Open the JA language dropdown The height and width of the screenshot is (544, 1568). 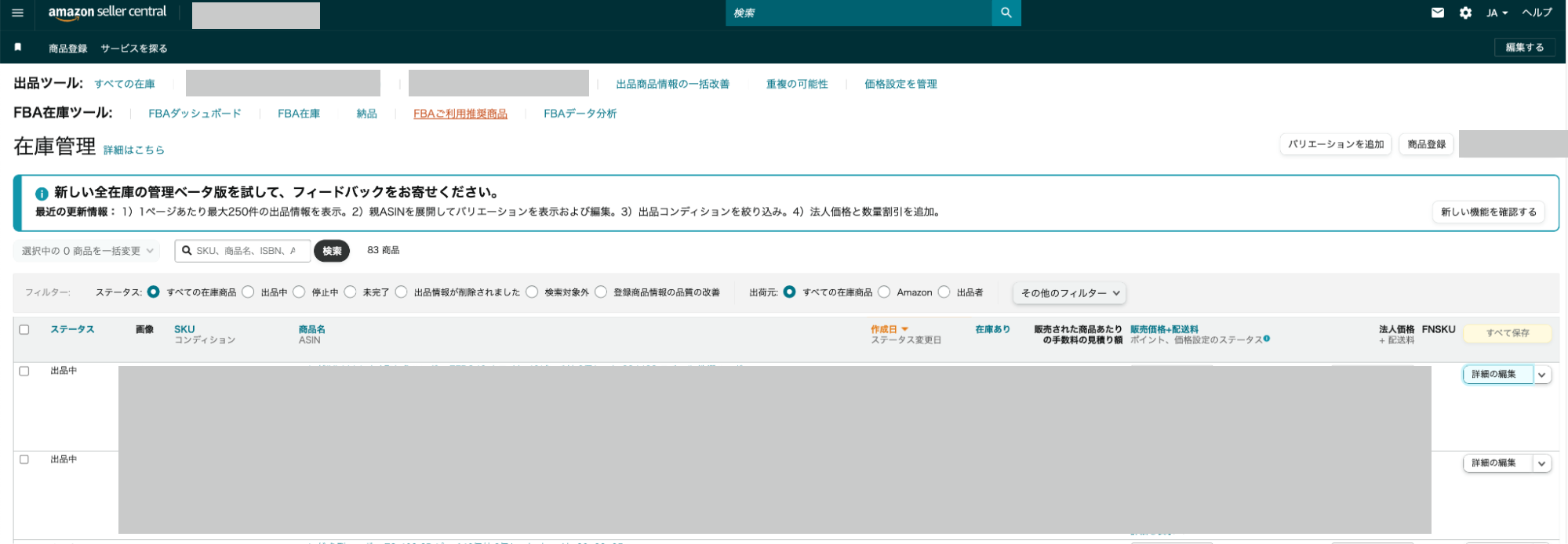pos(1497,13)
